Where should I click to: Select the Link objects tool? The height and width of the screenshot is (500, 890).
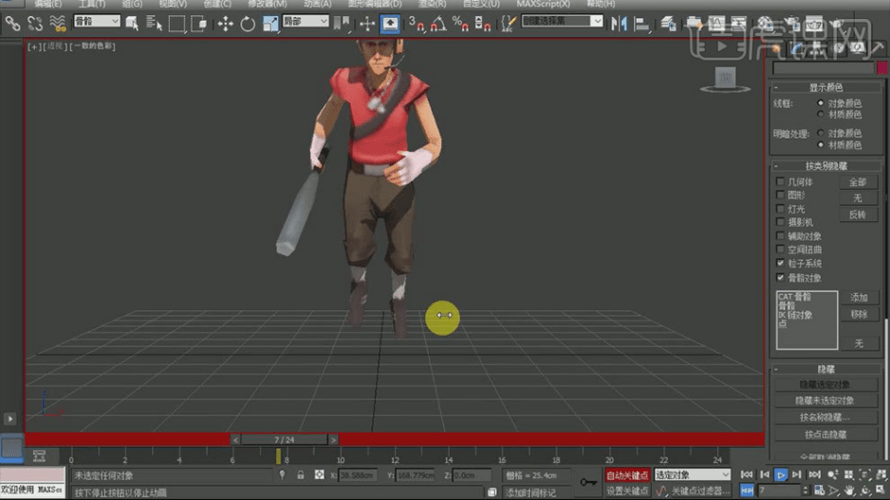point(12,23)
